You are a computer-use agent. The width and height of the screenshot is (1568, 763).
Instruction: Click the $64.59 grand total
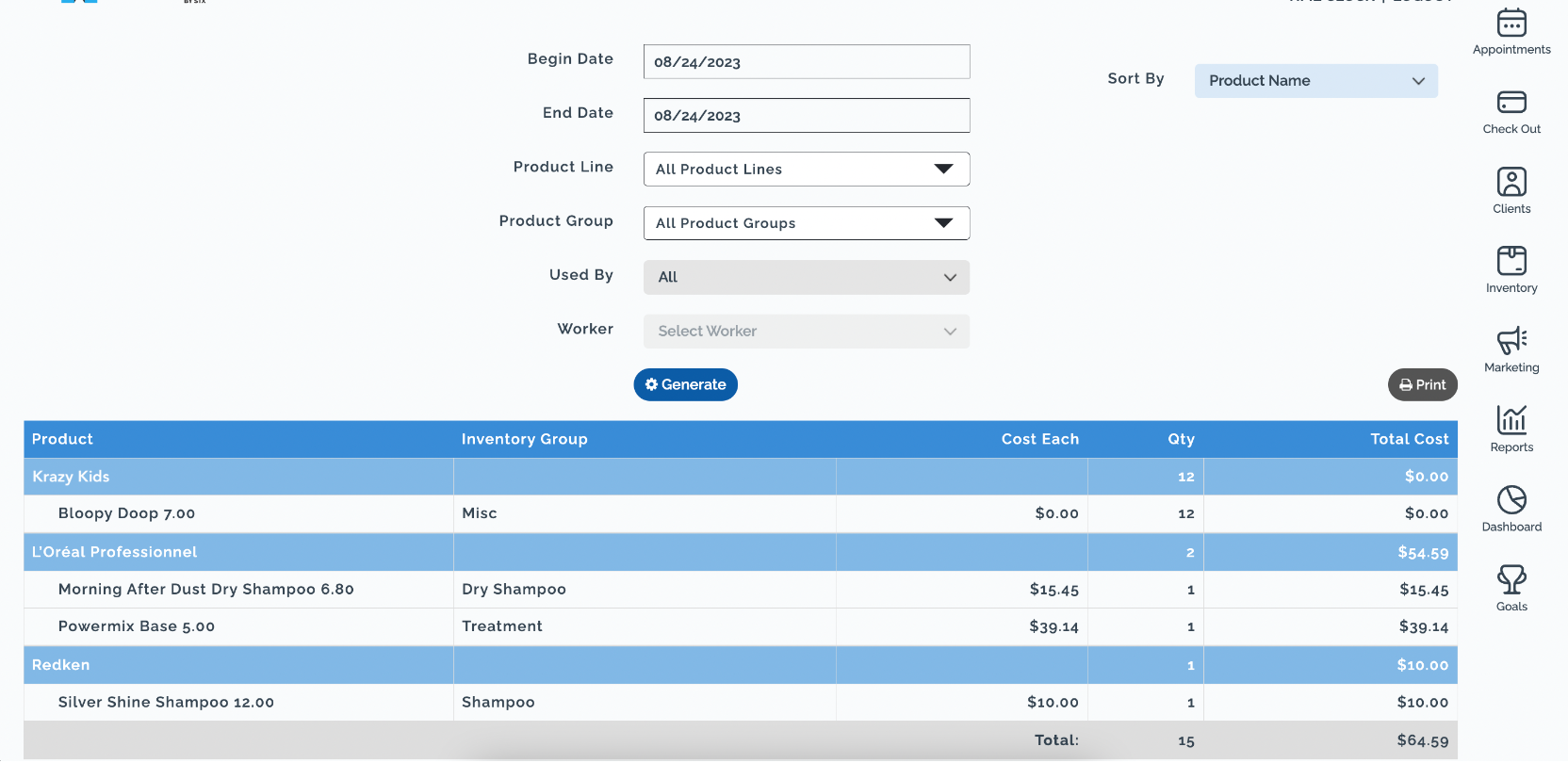(x=1423, y=741)
